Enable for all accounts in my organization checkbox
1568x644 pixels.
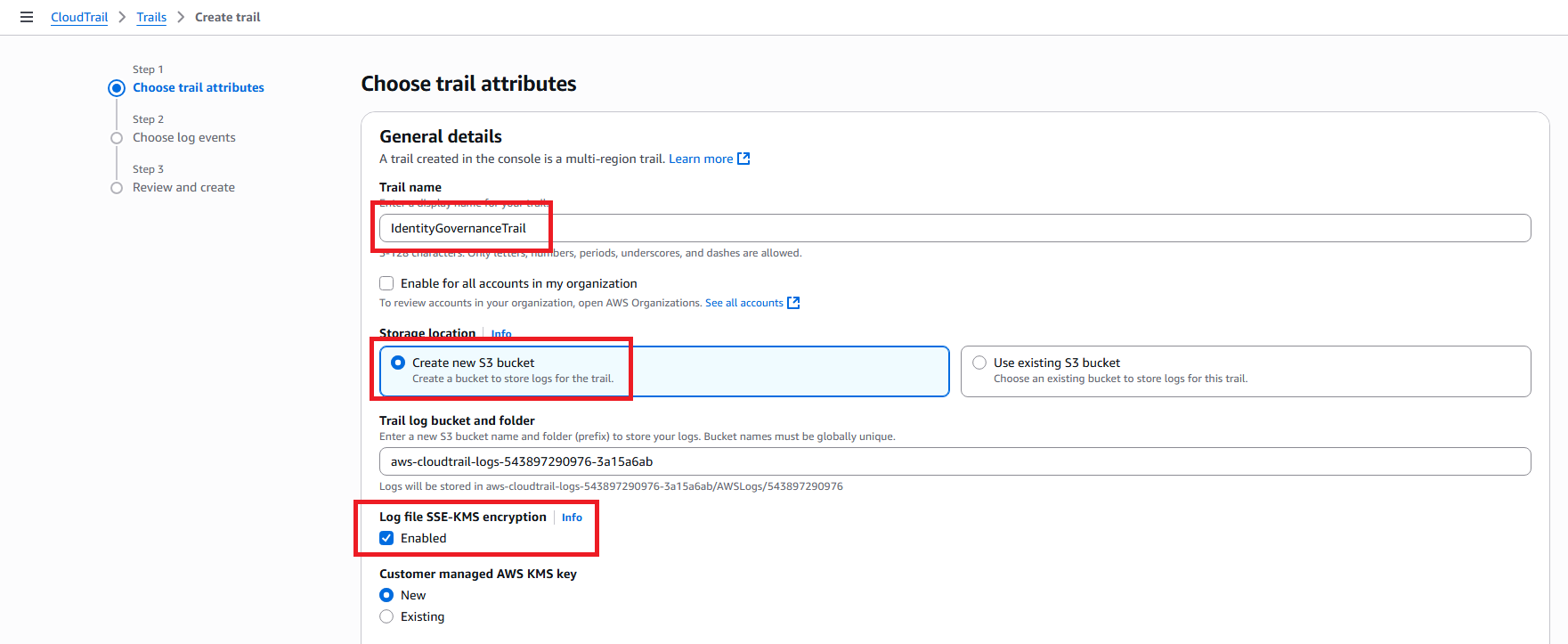pyautogui.click(x=386, y=283)
